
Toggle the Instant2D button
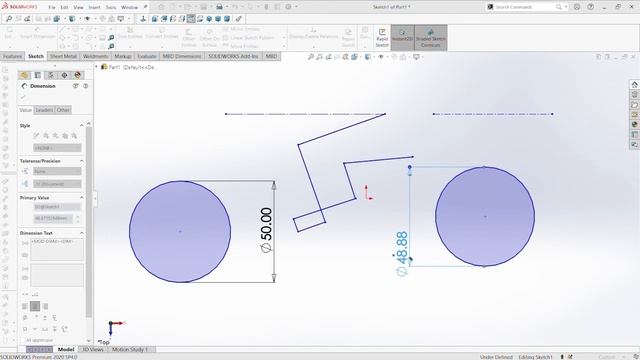click(x=402, y=38)
